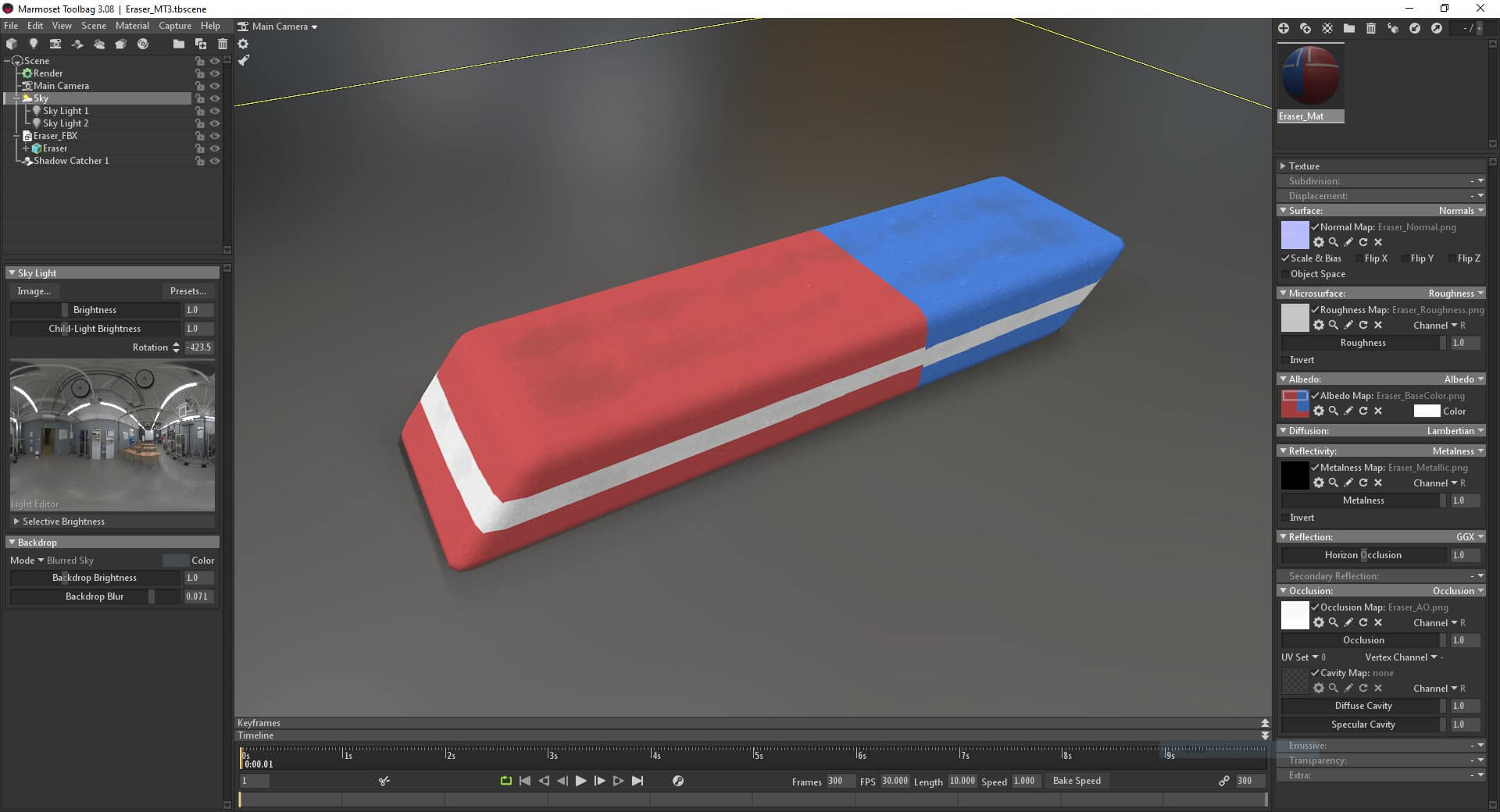Screen dimensions: 1500x812
Task: Expand the Eraser tree node
Action: point(26,148)
